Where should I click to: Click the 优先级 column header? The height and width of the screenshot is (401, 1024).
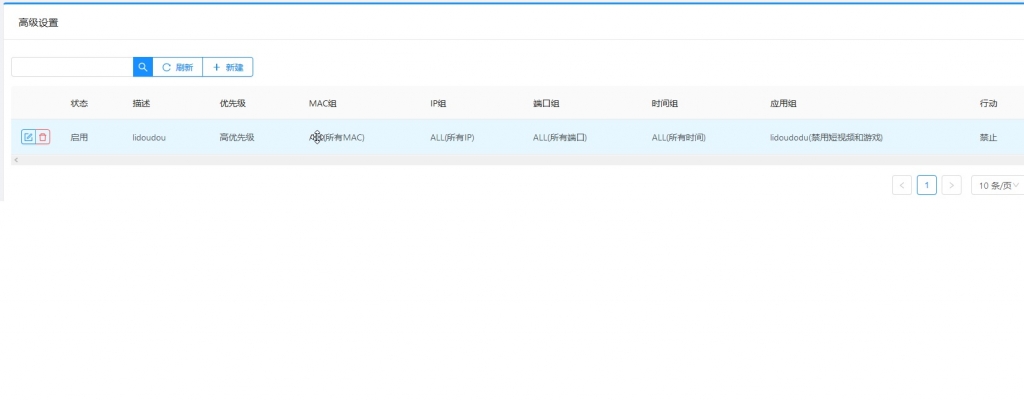tap(232, 104)
